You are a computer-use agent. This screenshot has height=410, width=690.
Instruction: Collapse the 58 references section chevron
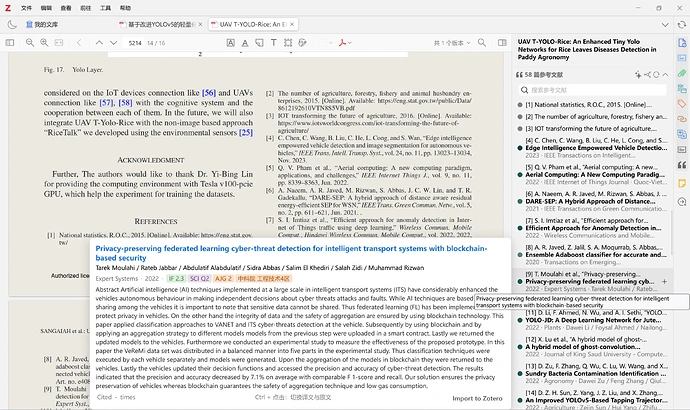coord(665,75)
